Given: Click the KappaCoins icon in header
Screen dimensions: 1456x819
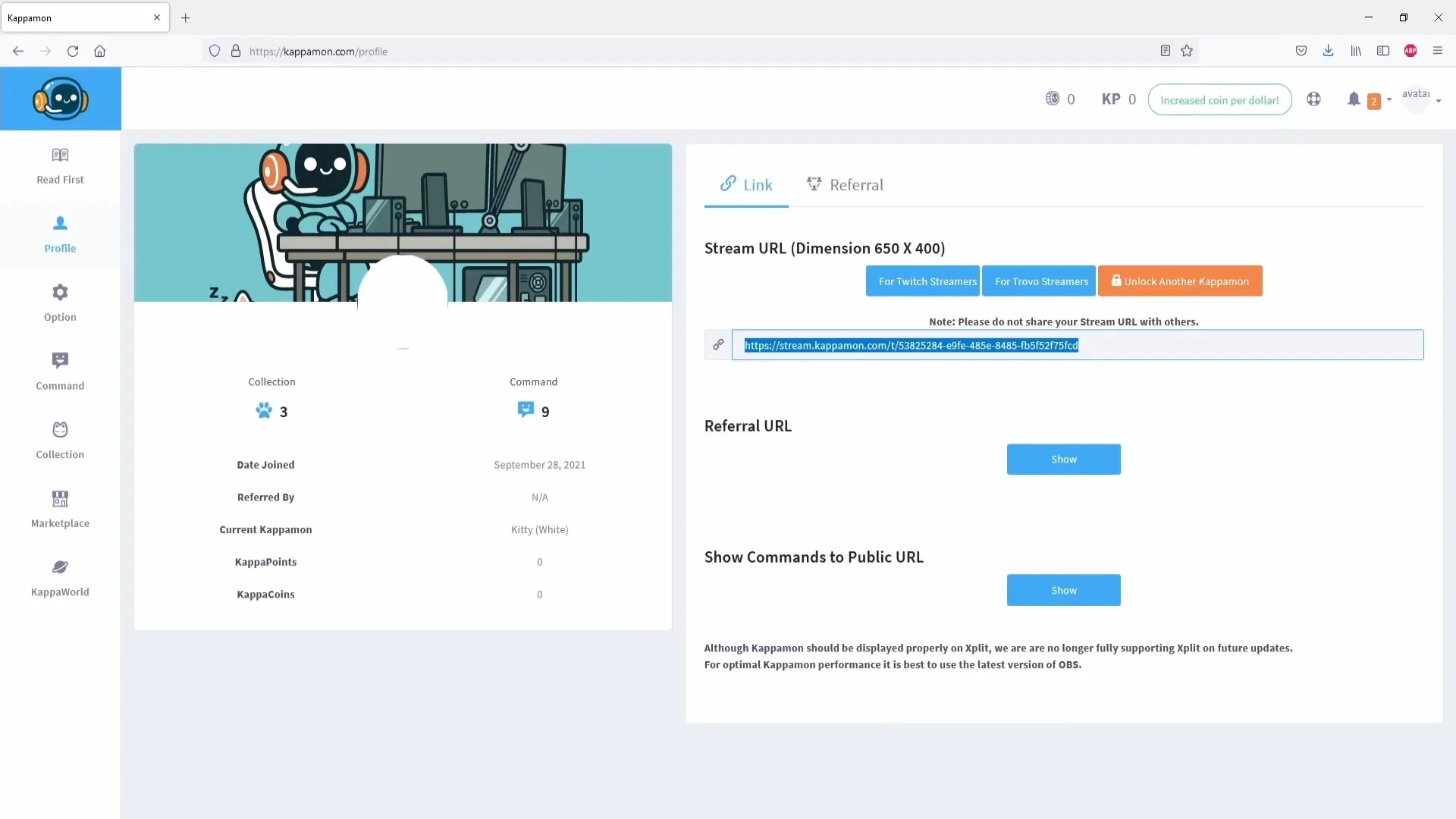Looking at the screenshot, I should 1053,99.
